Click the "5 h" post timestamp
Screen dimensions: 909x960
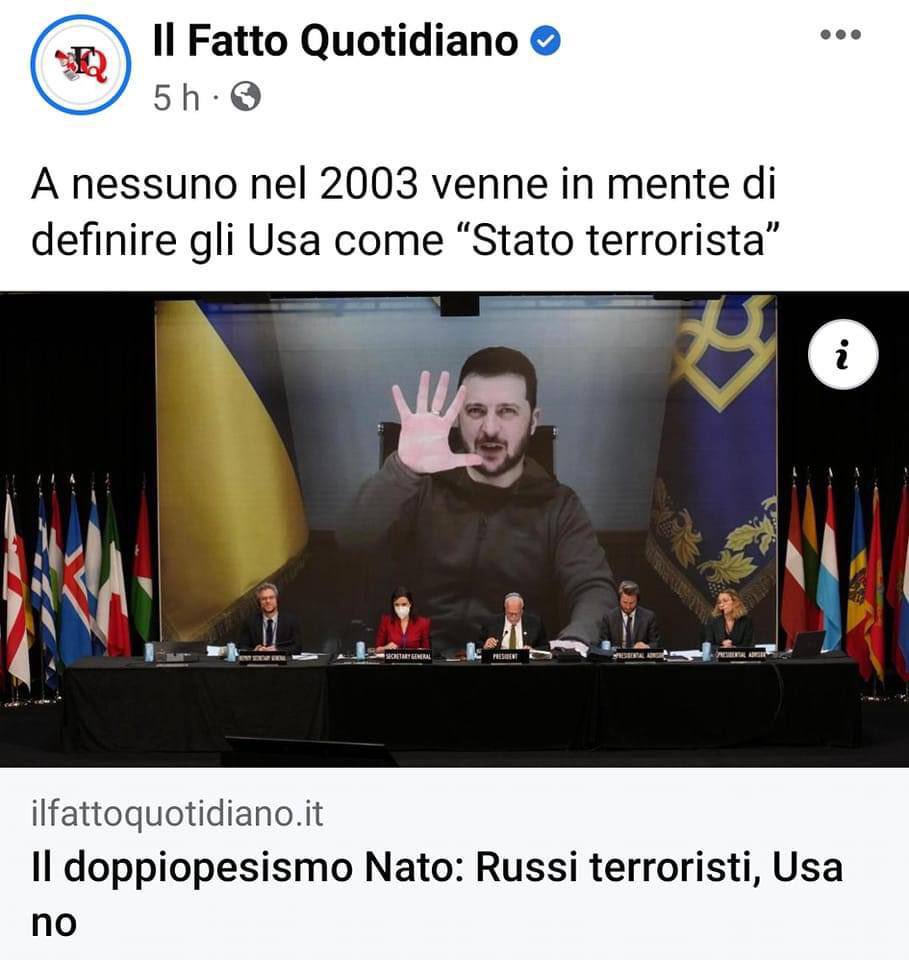[176, 97]
